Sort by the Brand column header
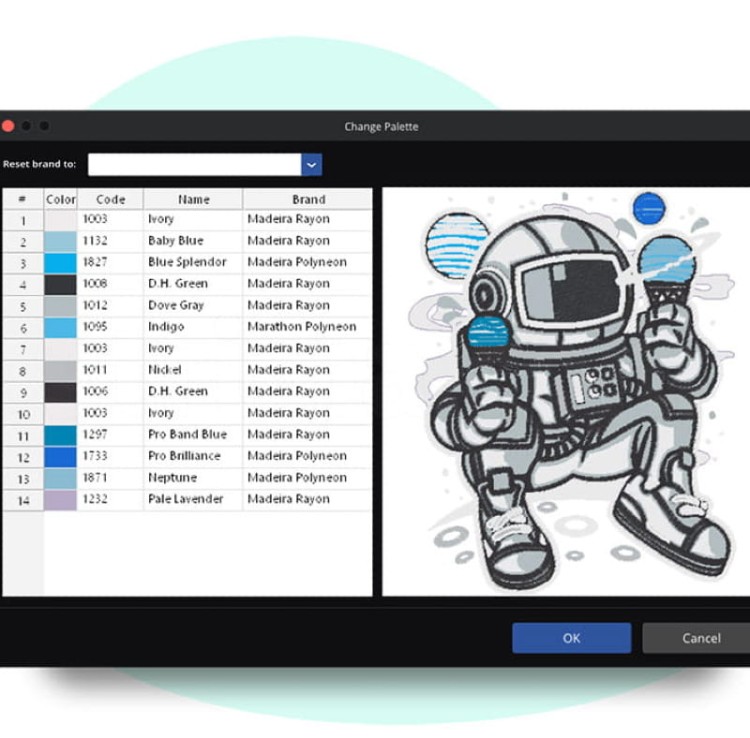Viewport: 750px width, 738px height. coord(308,199)
